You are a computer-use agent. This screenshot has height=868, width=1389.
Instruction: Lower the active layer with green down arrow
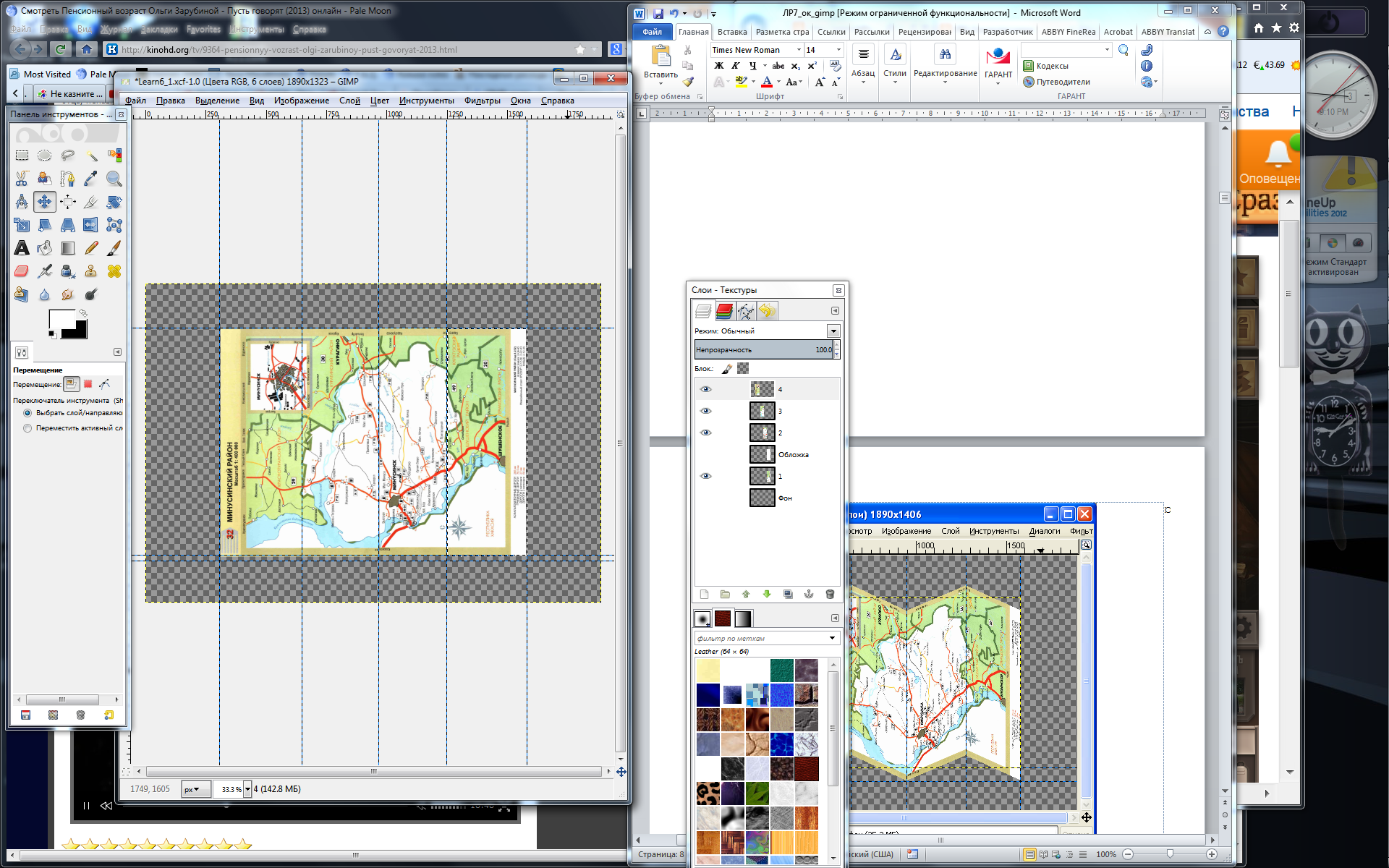(x=767, y=595)
